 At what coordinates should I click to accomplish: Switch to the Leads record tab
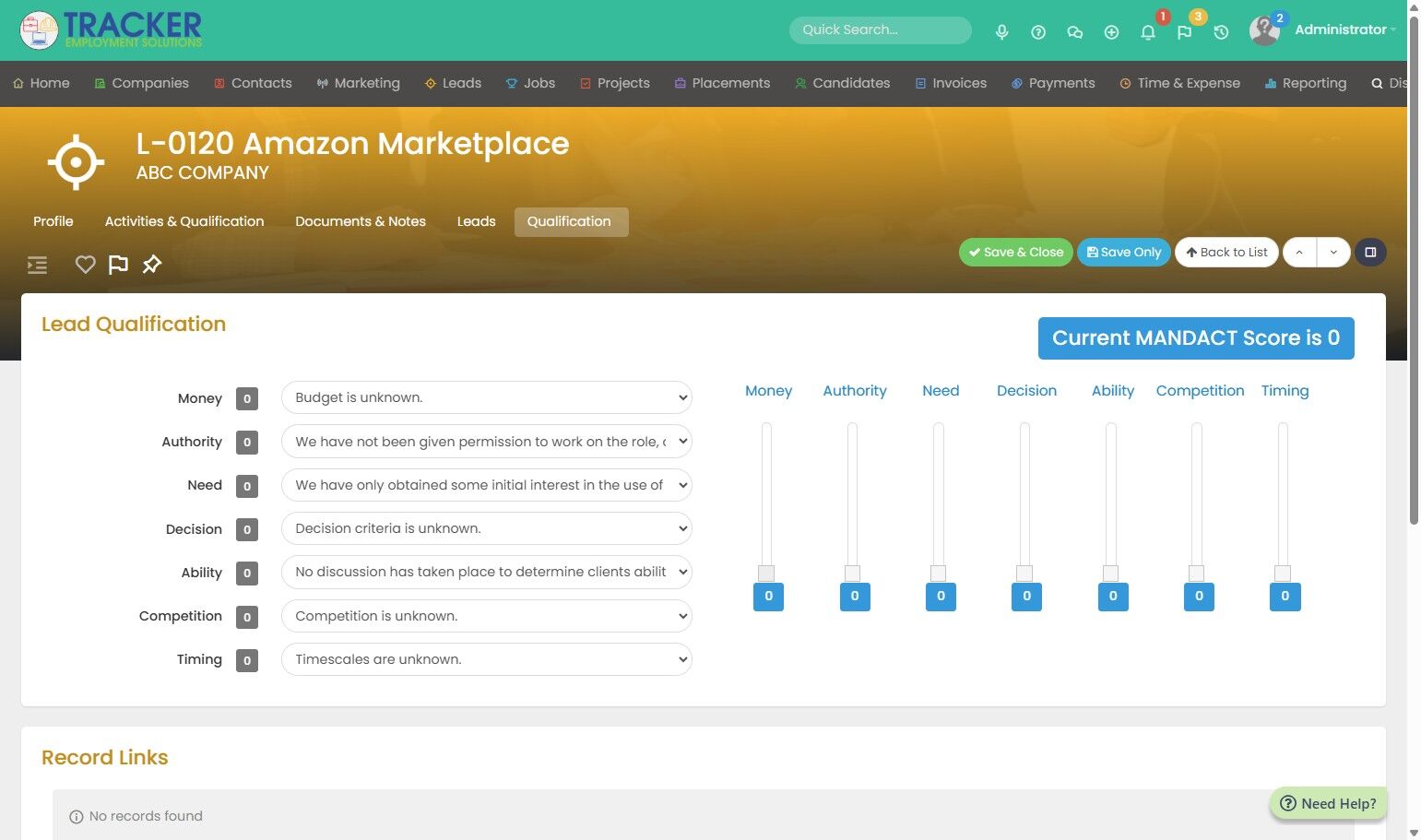[476, 221]
